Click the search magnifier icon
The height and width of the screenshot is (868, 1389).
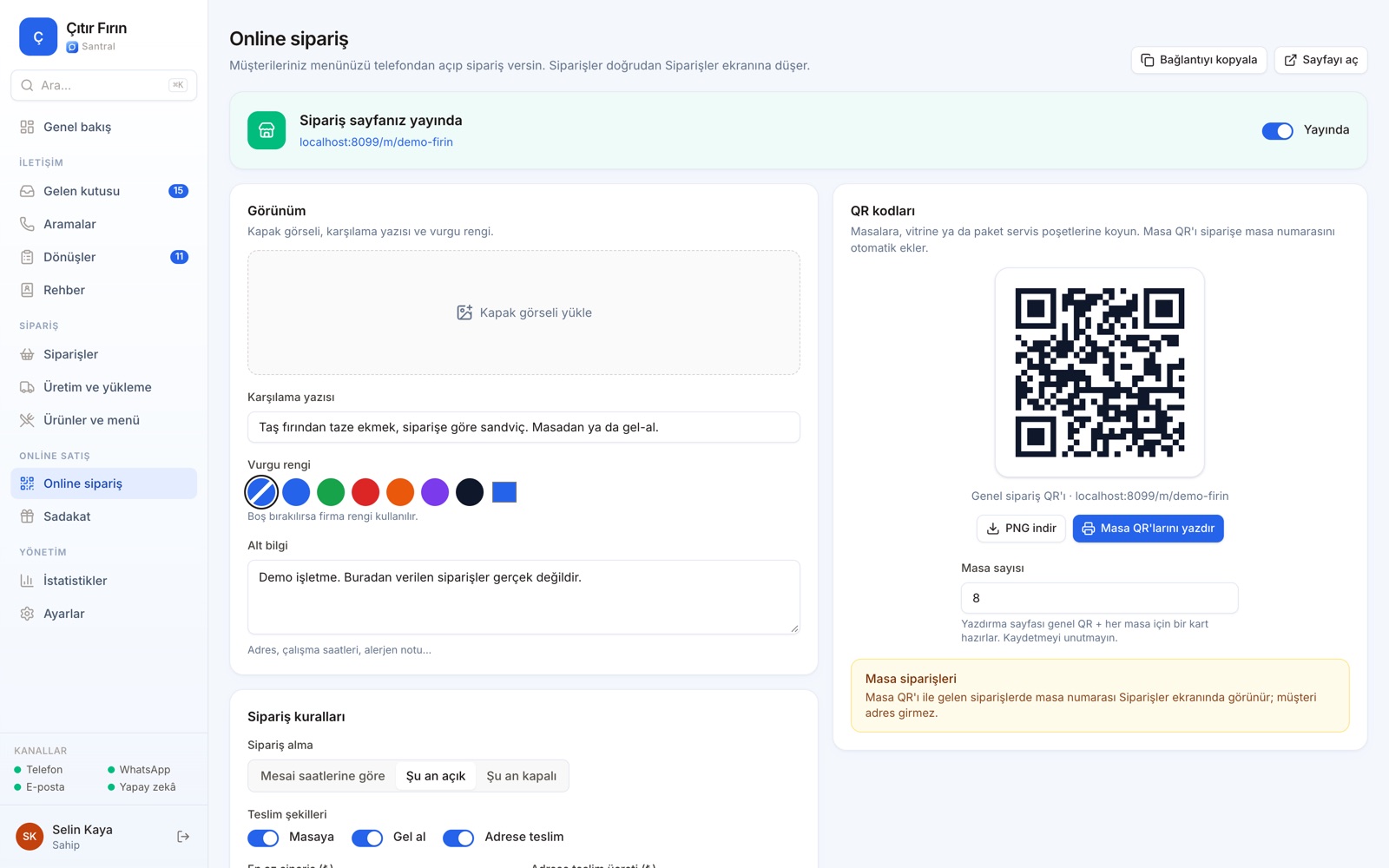tap(27, 85)
